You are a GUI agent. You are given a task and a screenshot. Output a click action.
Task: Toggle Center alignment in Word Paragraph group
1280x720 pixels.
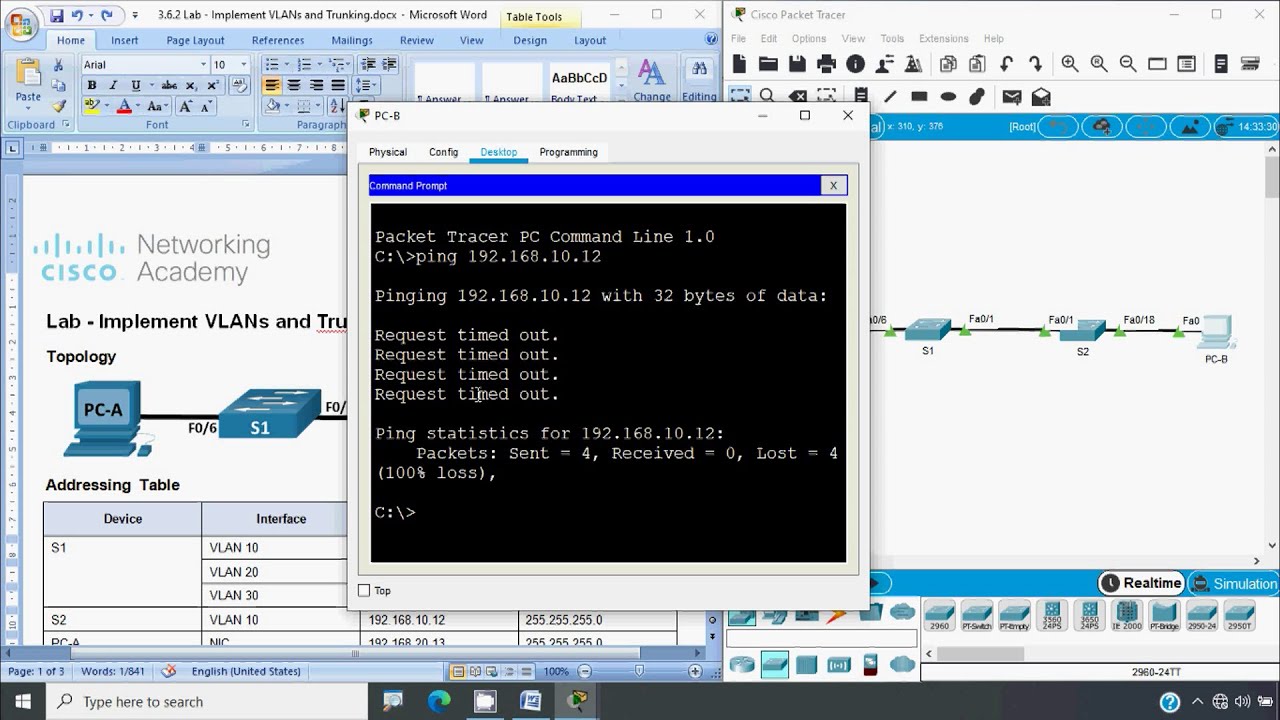click(x=294, y=85)
